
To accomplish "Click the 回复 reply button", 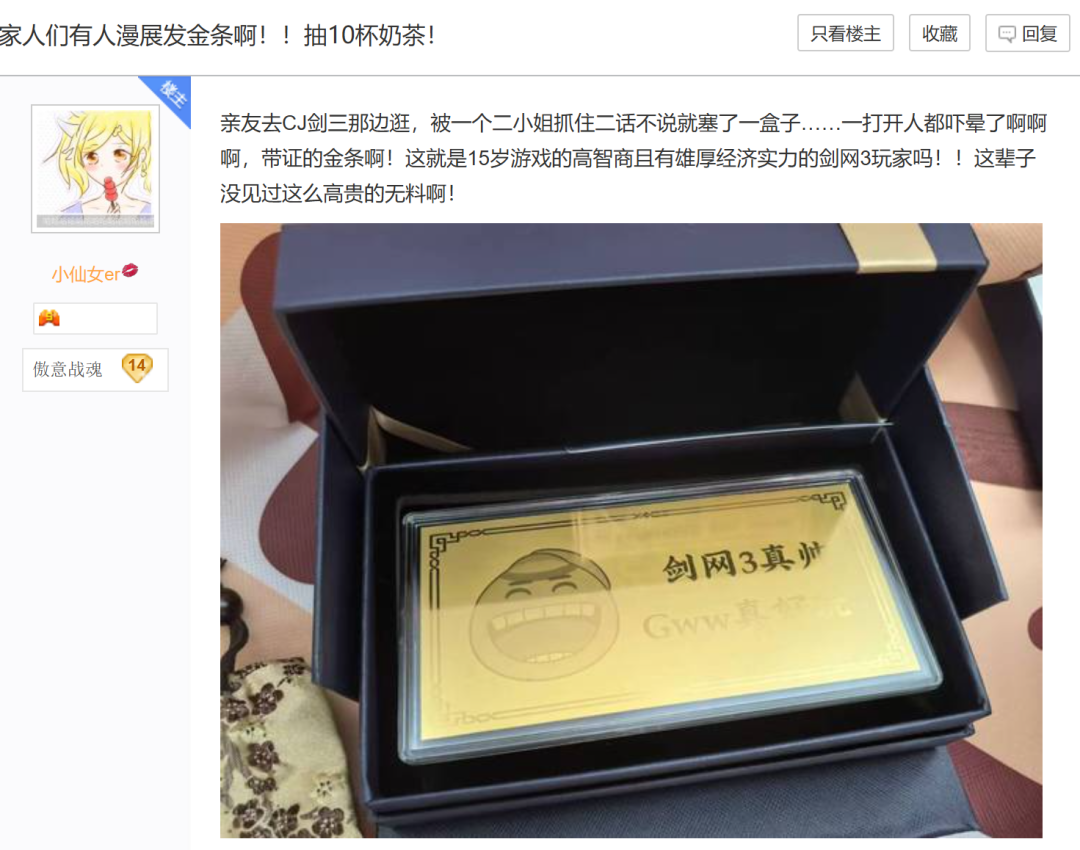I will (1027, 33).
